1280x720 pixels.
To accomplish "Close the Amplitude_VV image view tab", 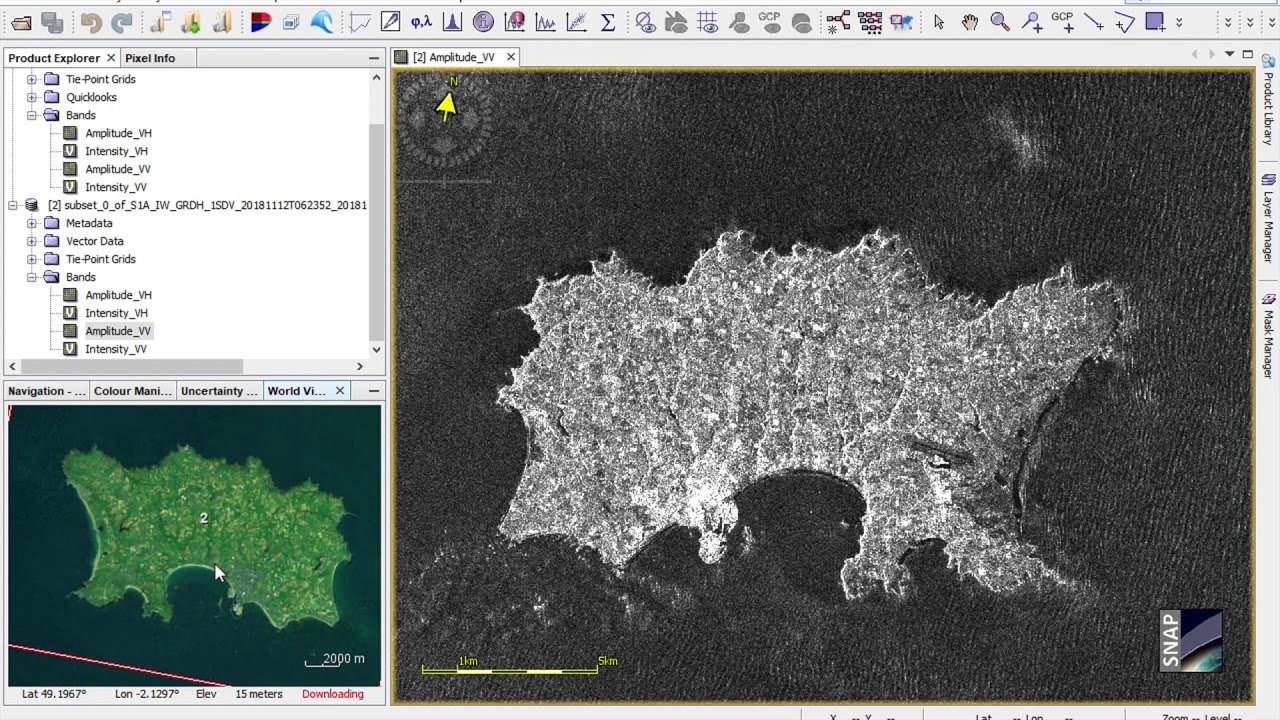I will tap(510, 57).
